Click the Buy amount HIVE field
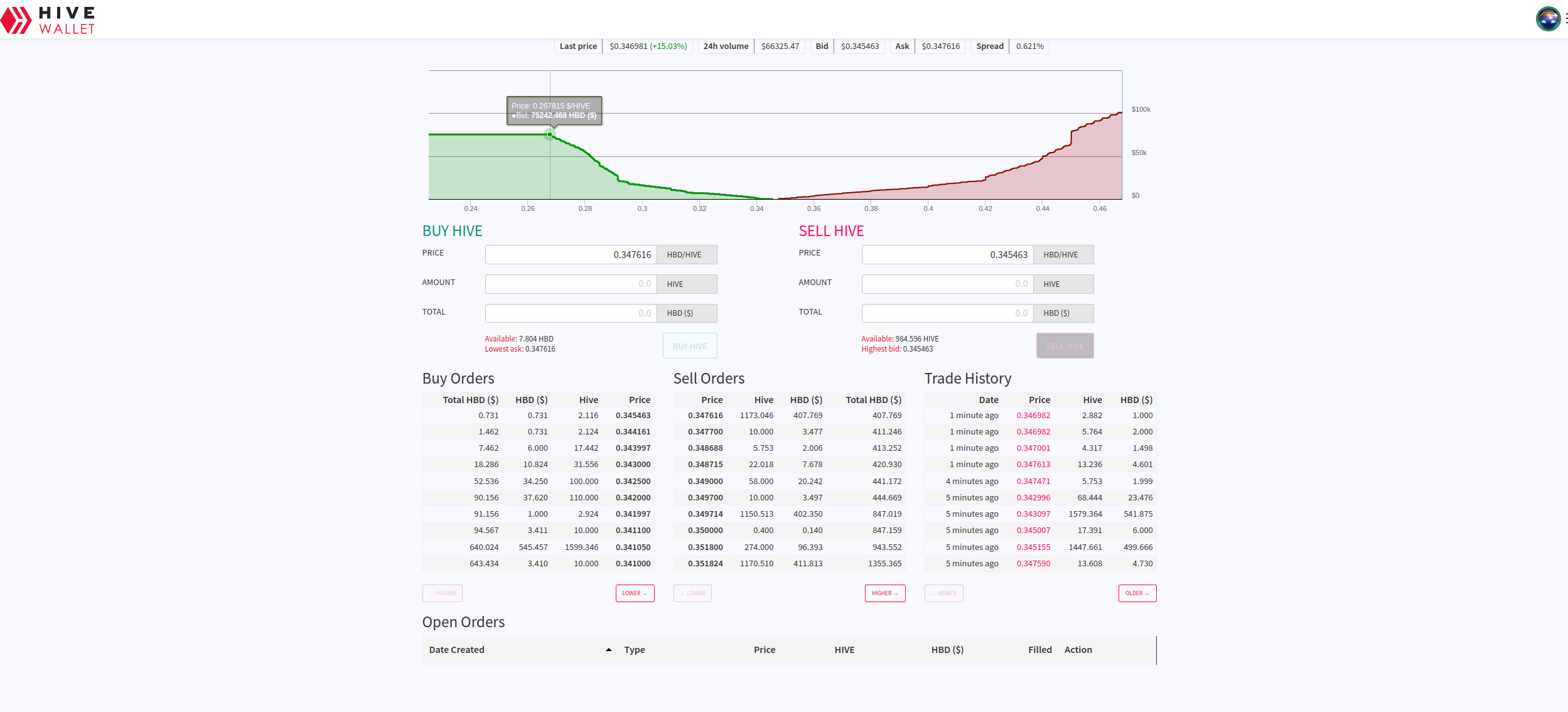This screenshot has height=712, width=1568. click(571, 284)
